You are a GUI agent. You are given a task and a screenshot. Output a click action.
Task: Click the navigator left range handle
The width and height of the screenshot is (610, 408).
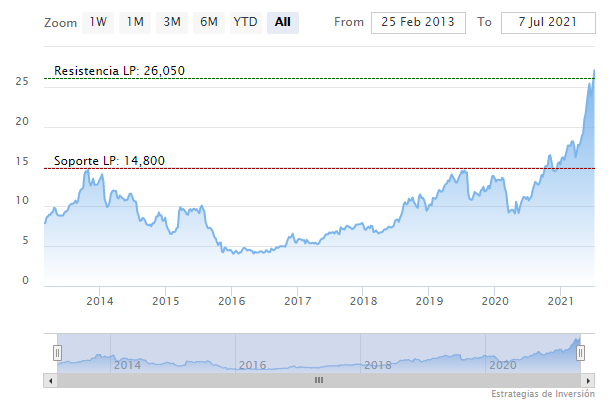pos(57,352)
